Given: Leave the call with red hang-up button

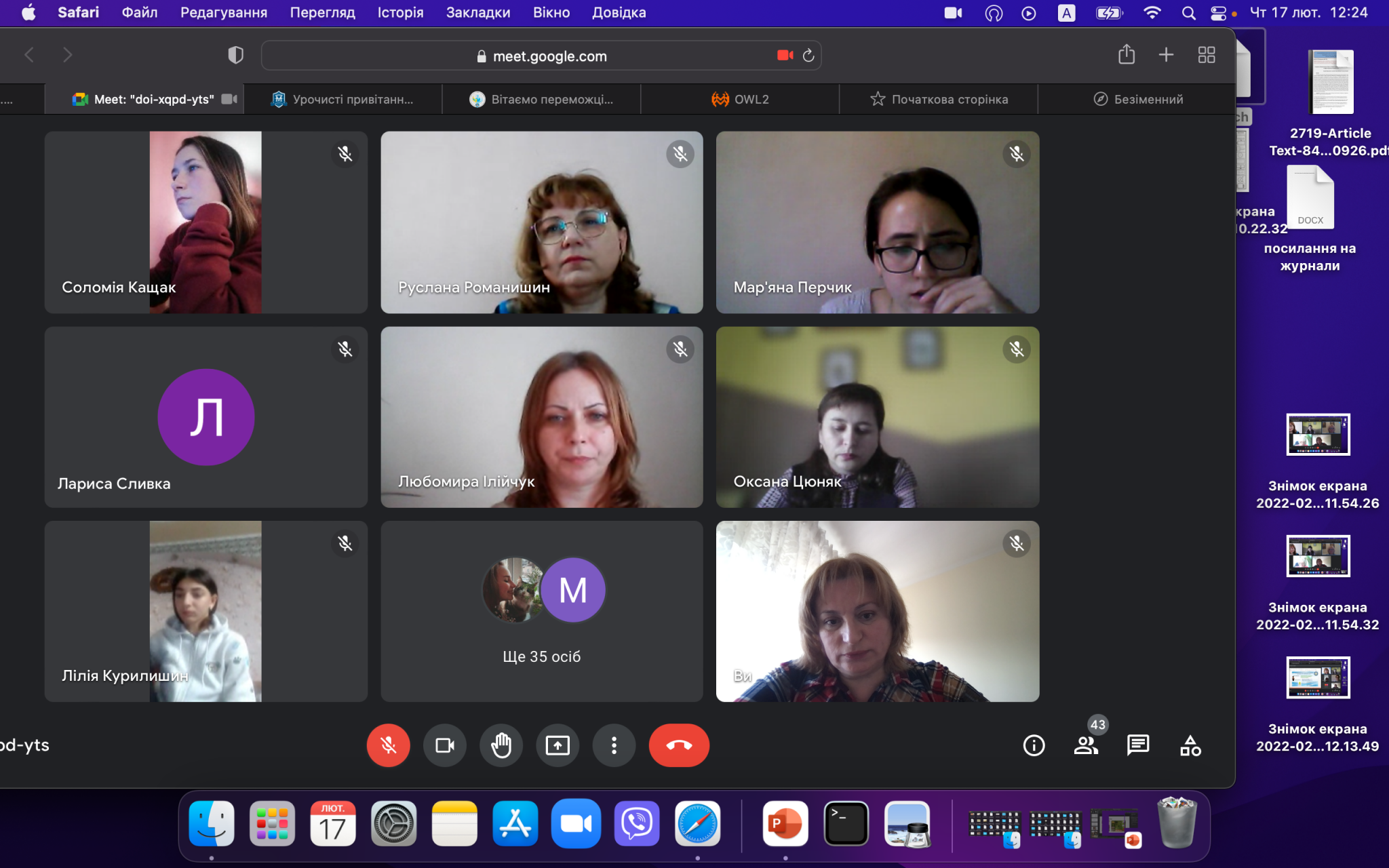Looking at the screenshot, I should click(x=679, y=745).
